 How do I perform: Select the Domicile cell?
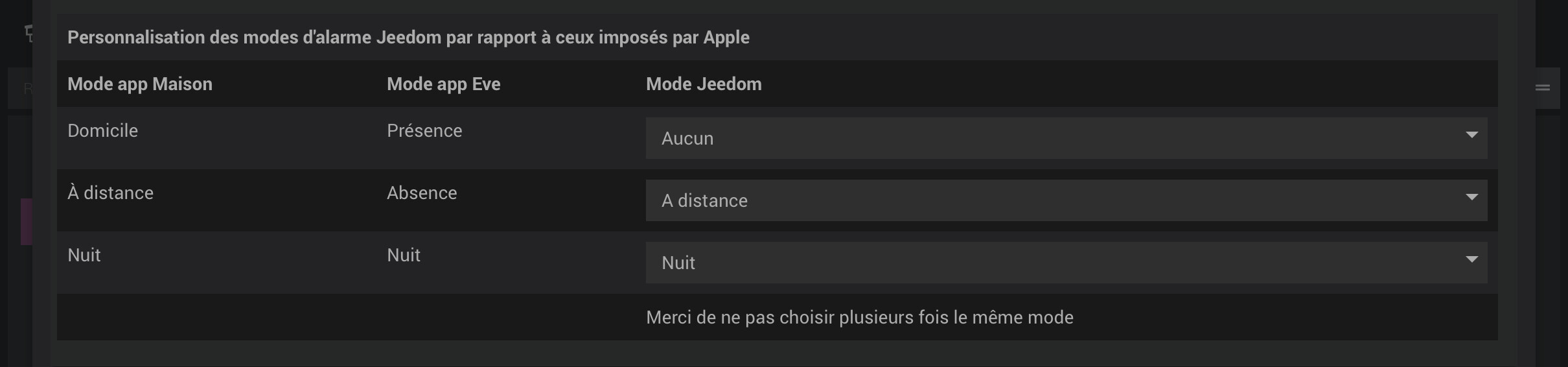tap(102, 130)
